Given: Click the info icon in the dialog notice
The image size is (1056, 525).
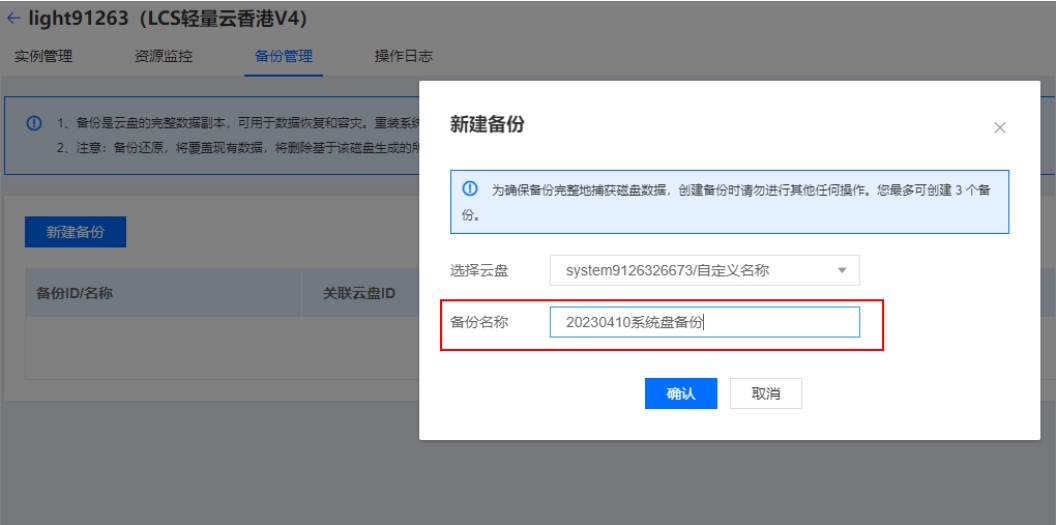Looking at the screenshot, I should click(x=469, y=188).
